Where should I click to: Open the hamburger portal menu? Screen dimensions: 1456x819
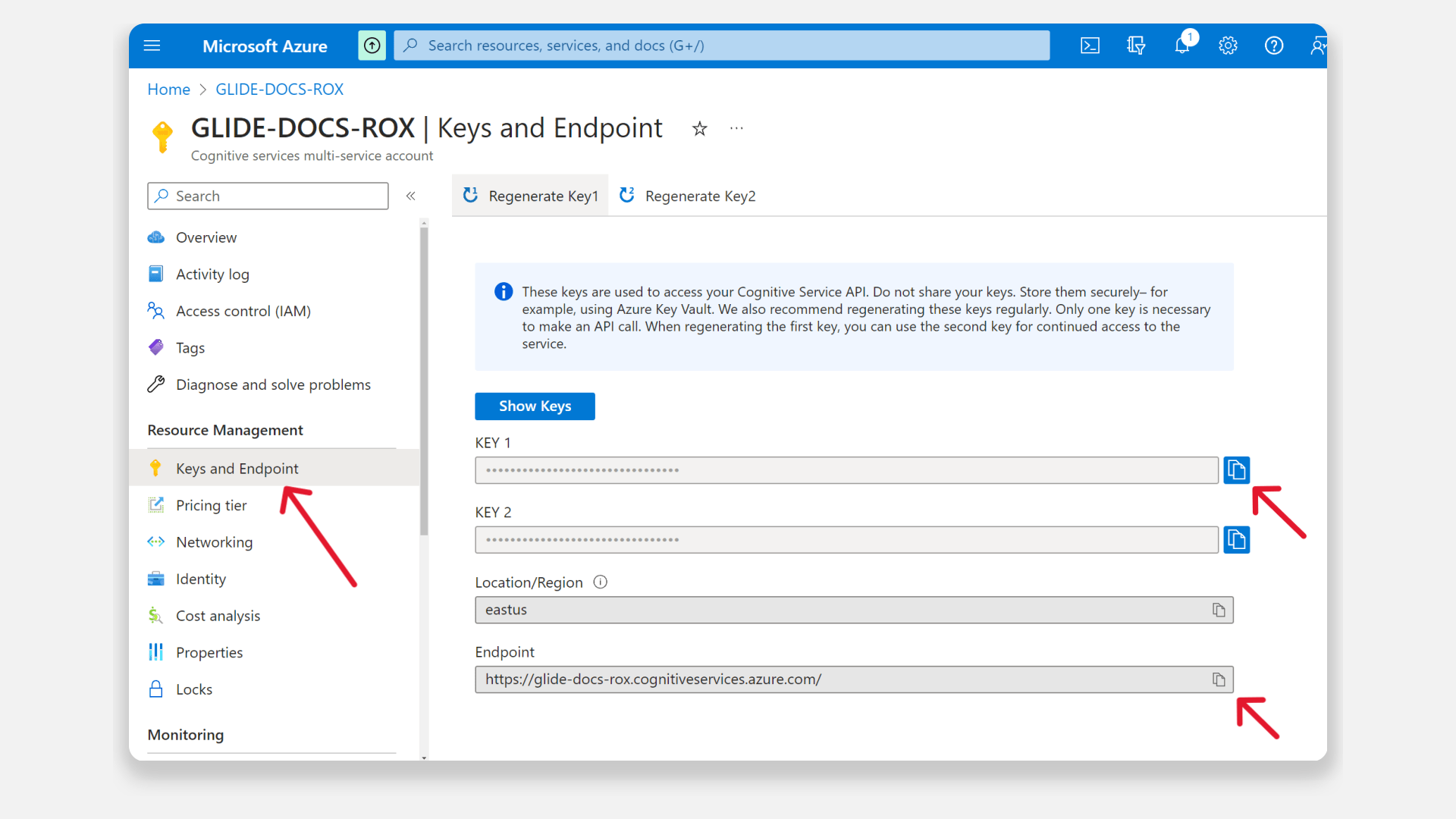(x=152, y=45)
